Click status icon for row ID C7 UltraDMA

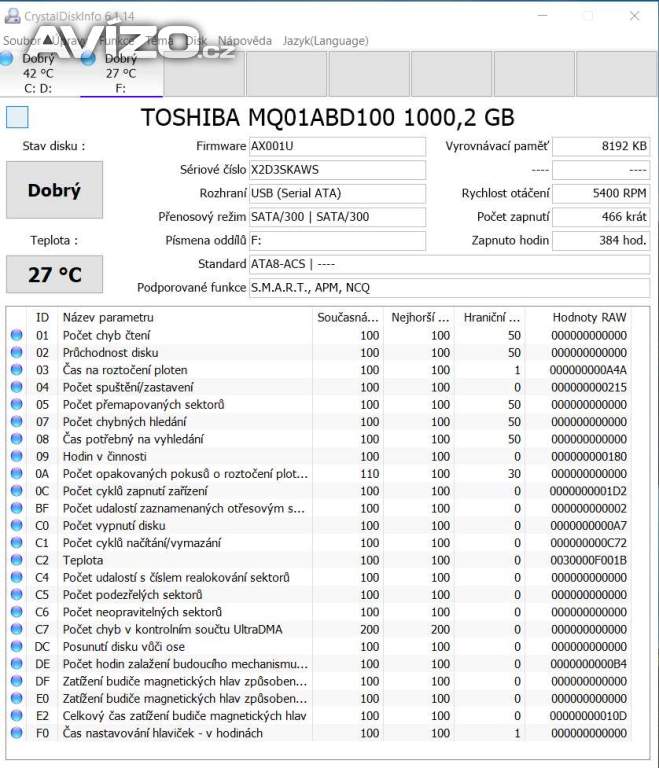pyautogui.click(x=17, y=629)
